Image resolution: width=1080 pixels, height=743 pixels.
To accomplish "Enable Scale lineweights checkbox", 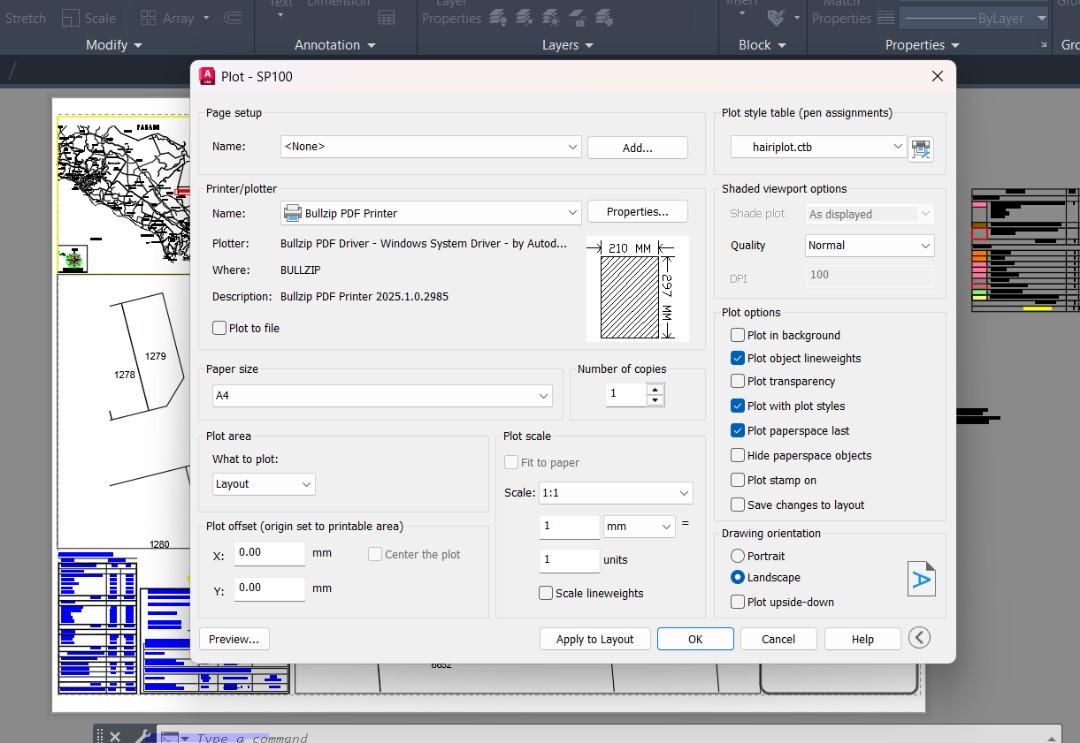I will 546,593.
